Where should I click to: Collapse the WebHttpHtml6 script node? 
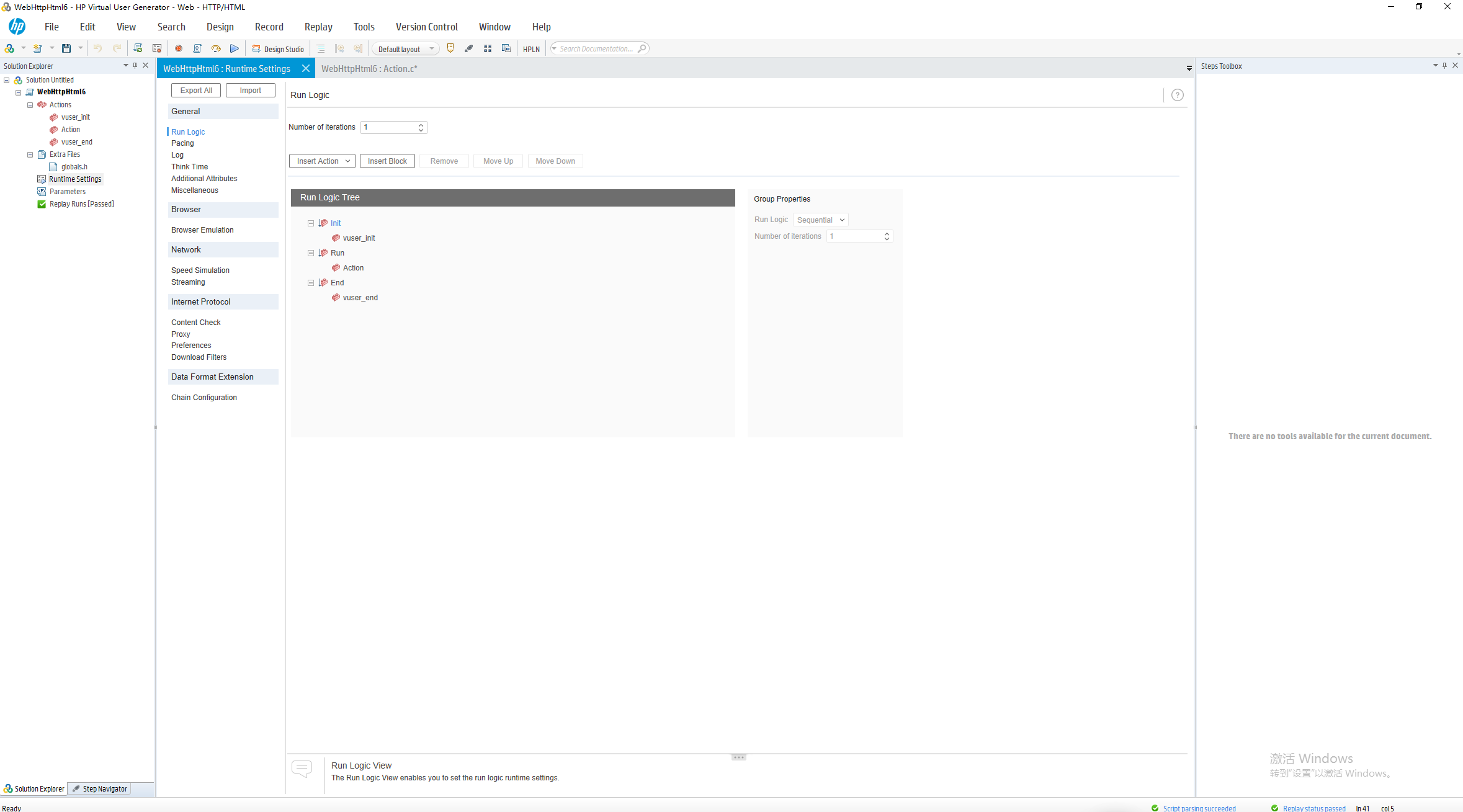click(18, 92)
